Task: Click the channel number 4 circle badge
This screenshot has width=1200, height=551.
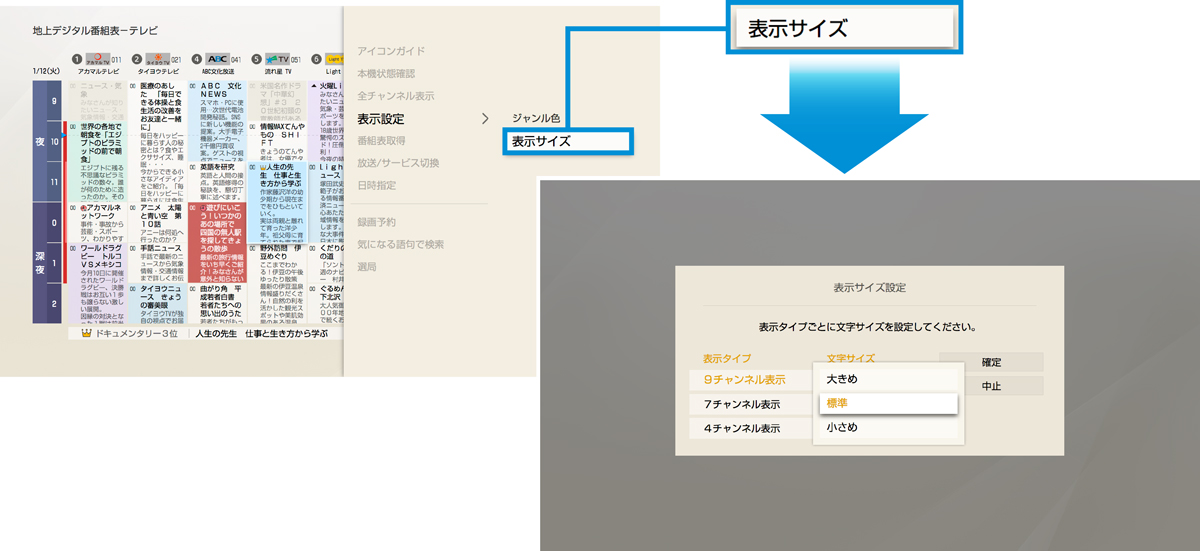Action: [196, 60]
